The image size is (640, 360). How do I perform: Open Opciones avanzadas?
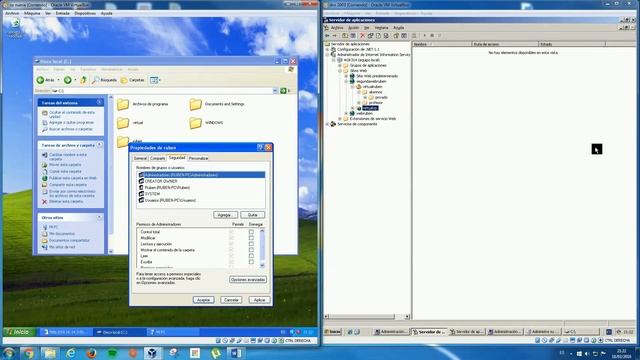click(x=248, y=280)
